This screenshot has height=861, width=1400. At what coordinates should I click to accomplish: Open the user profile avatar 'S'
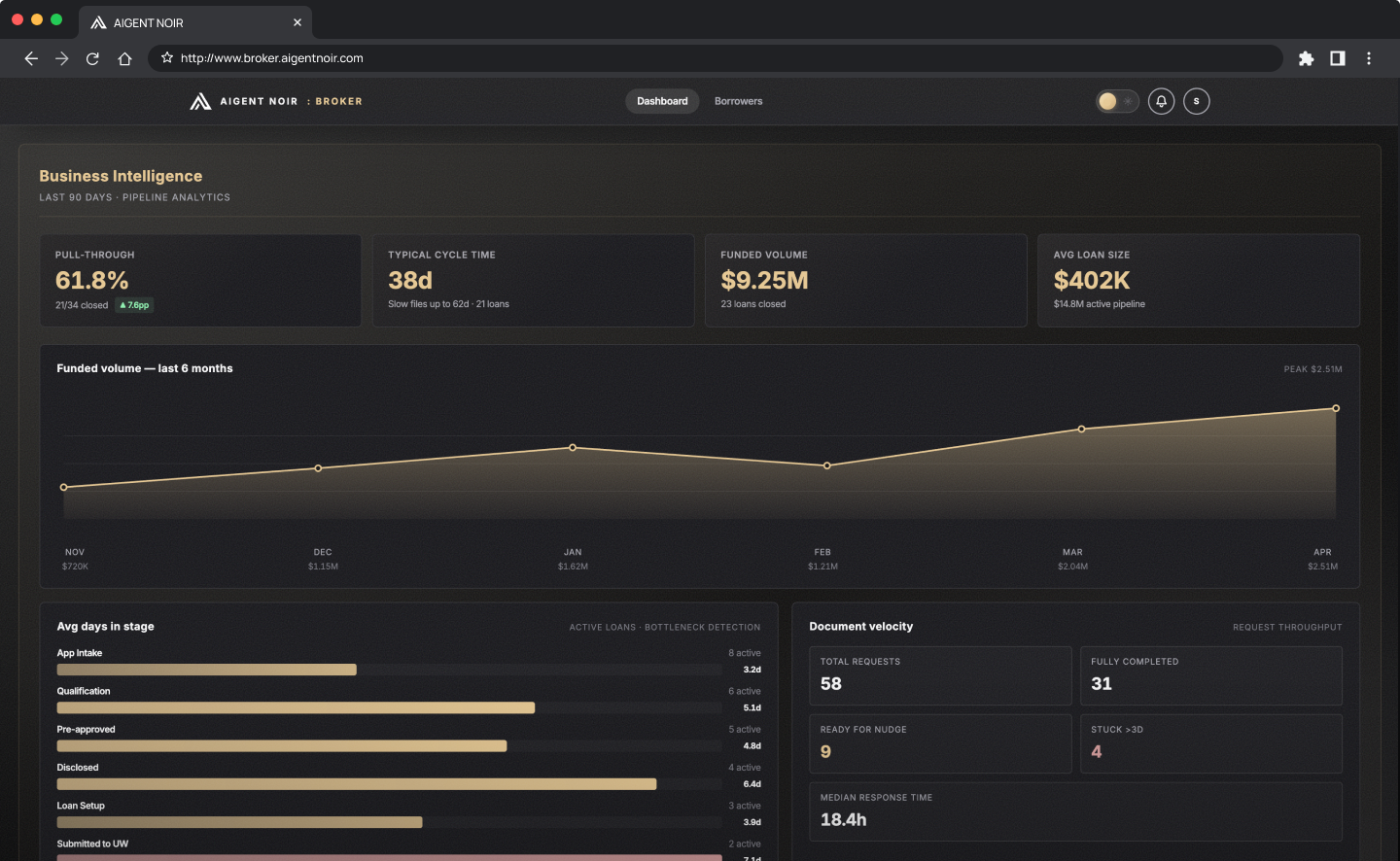(x=1196, y=101)
